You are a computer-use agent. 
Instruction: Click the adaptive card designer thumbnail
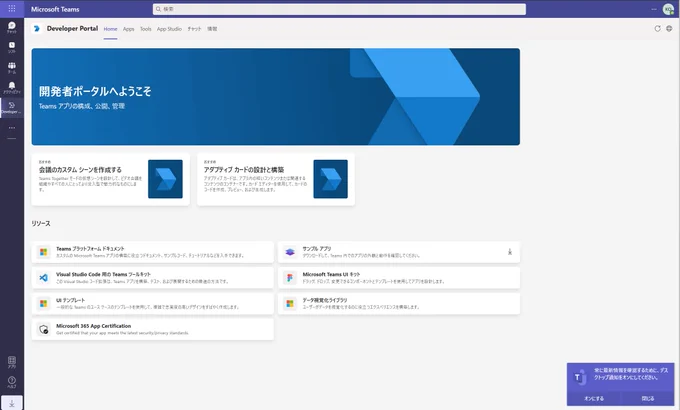(330, 179)
